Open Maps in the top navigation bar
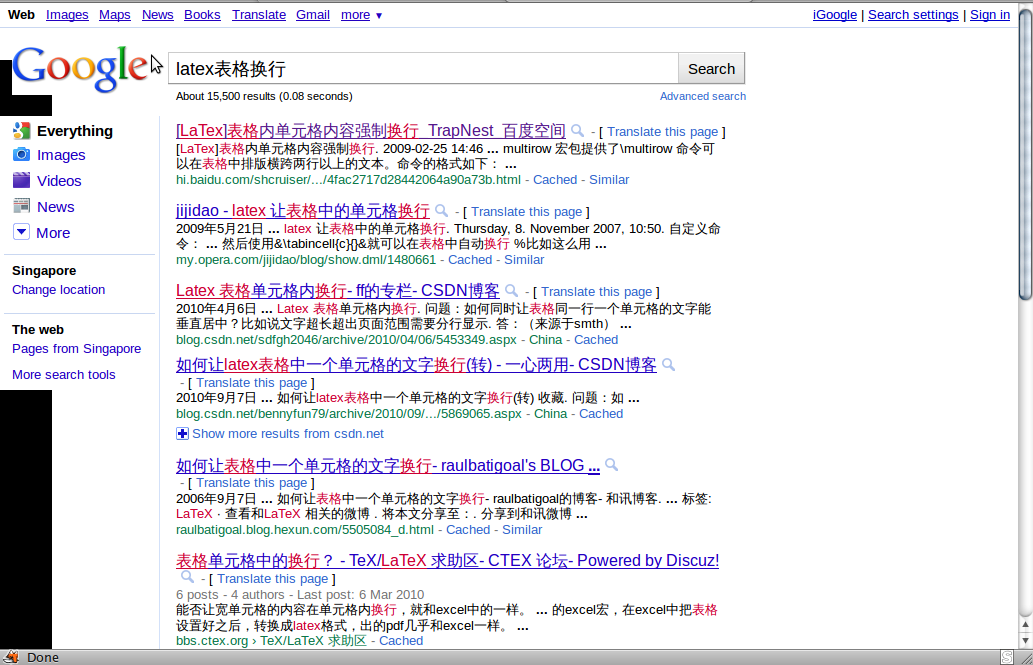 point(115,14)
